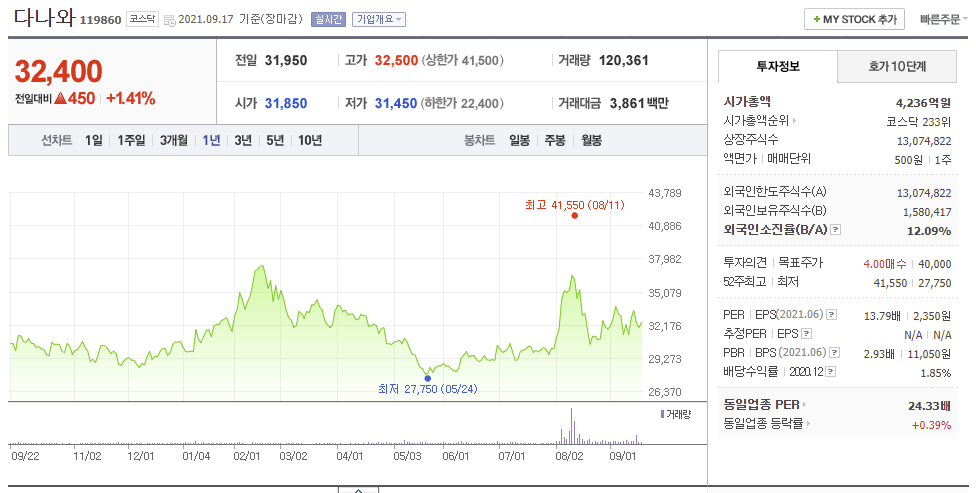Expand the 기업개요 dropdown
976x493 pixels.
coord(378,19)
